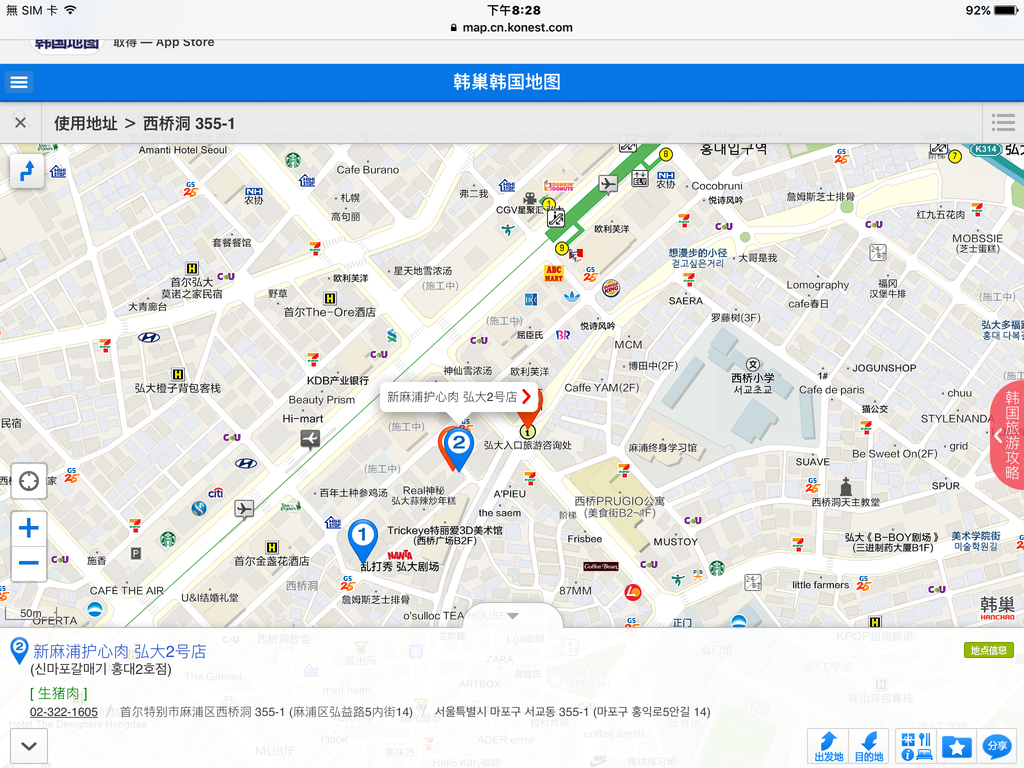The image size is (1024, 768).
Task: Show nearby facilities category icon
Action: pos(916,746)
